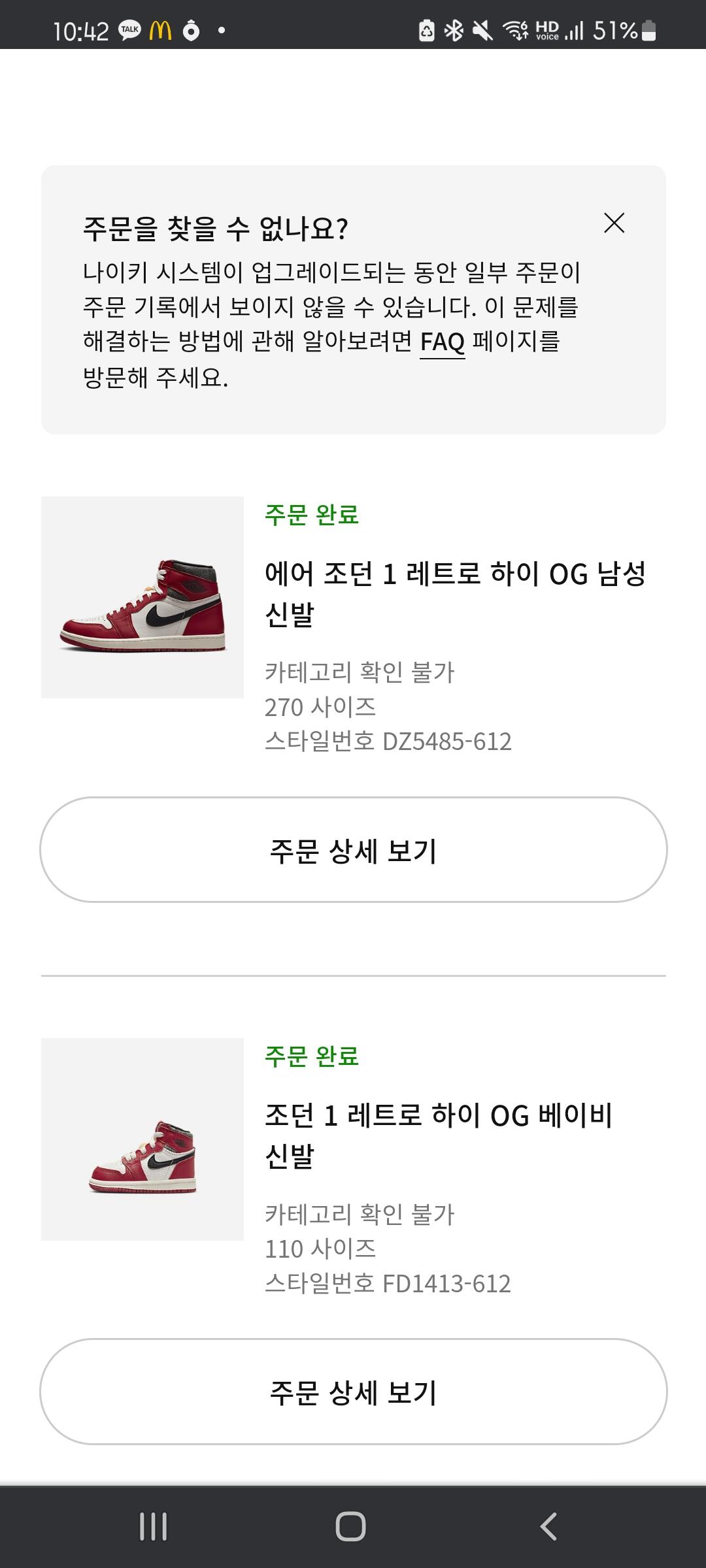Tap the Air Jordan 1 men's shoe thumbnail

(x=143, y=597)
